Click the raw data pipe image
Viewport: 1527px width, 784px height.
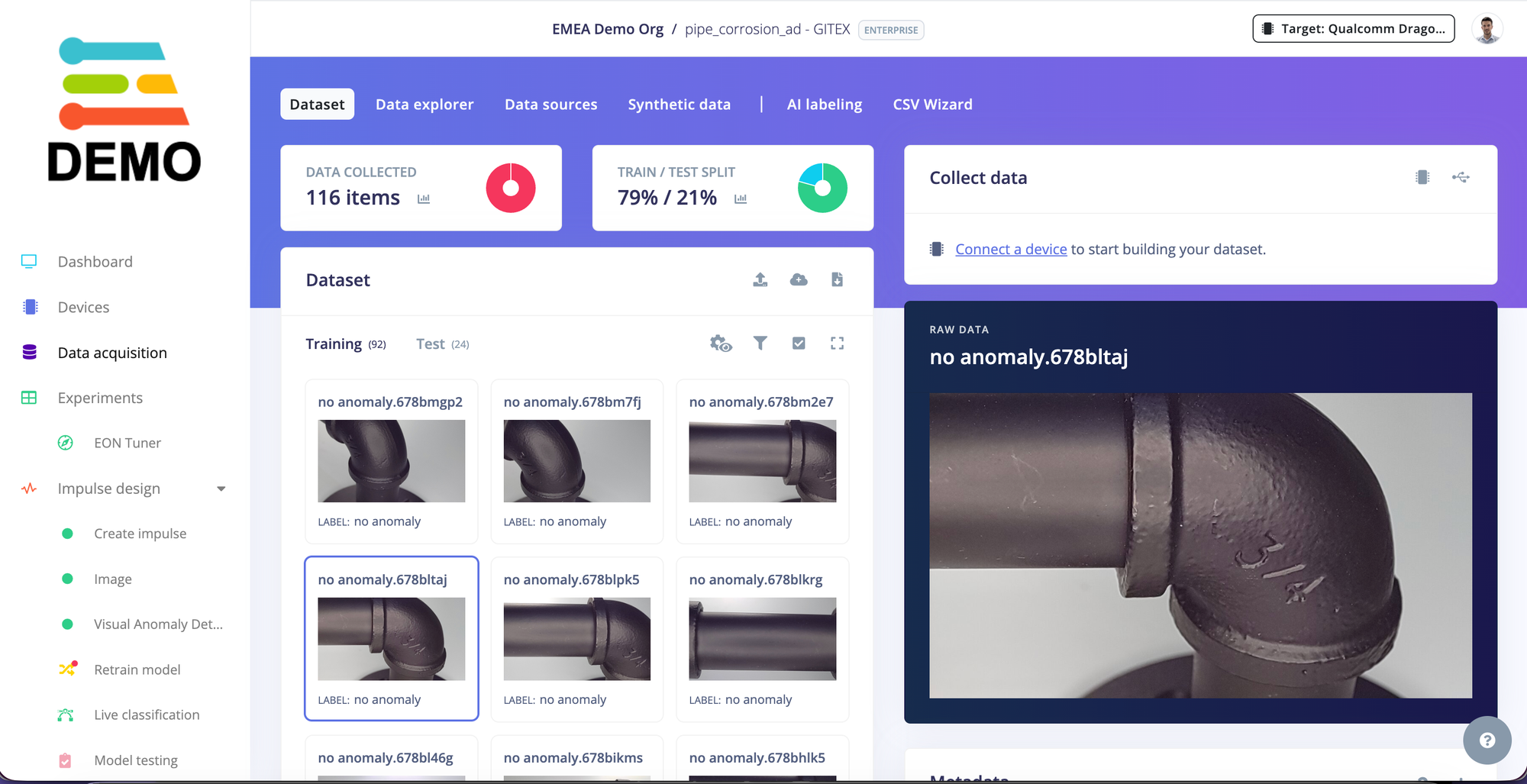1200,545
